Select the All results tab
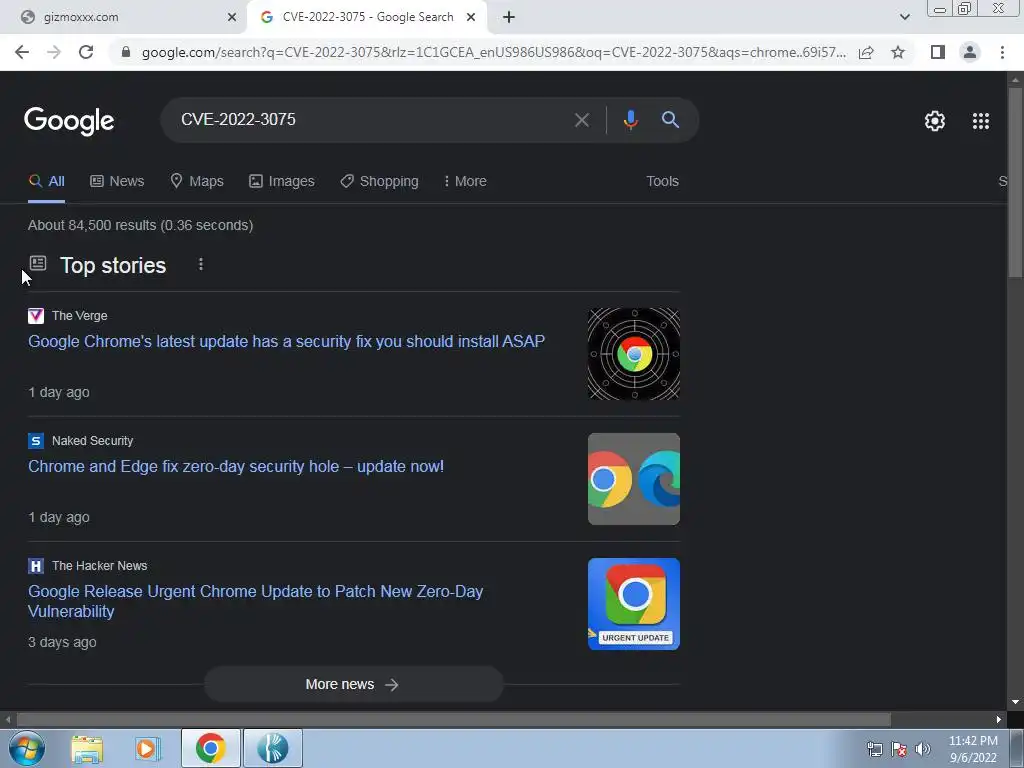This screenshot has width=1024, height=768. click(x=46, y=182)
